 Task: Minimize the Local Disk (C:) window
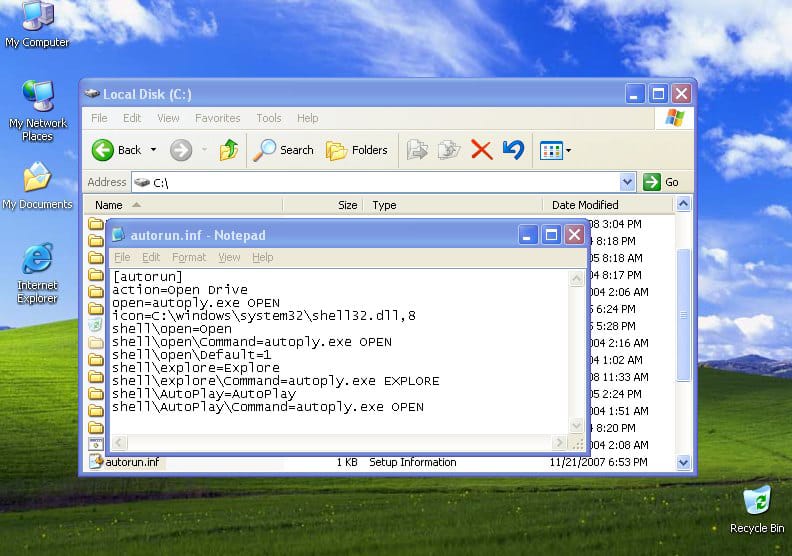tap(634, 93)
